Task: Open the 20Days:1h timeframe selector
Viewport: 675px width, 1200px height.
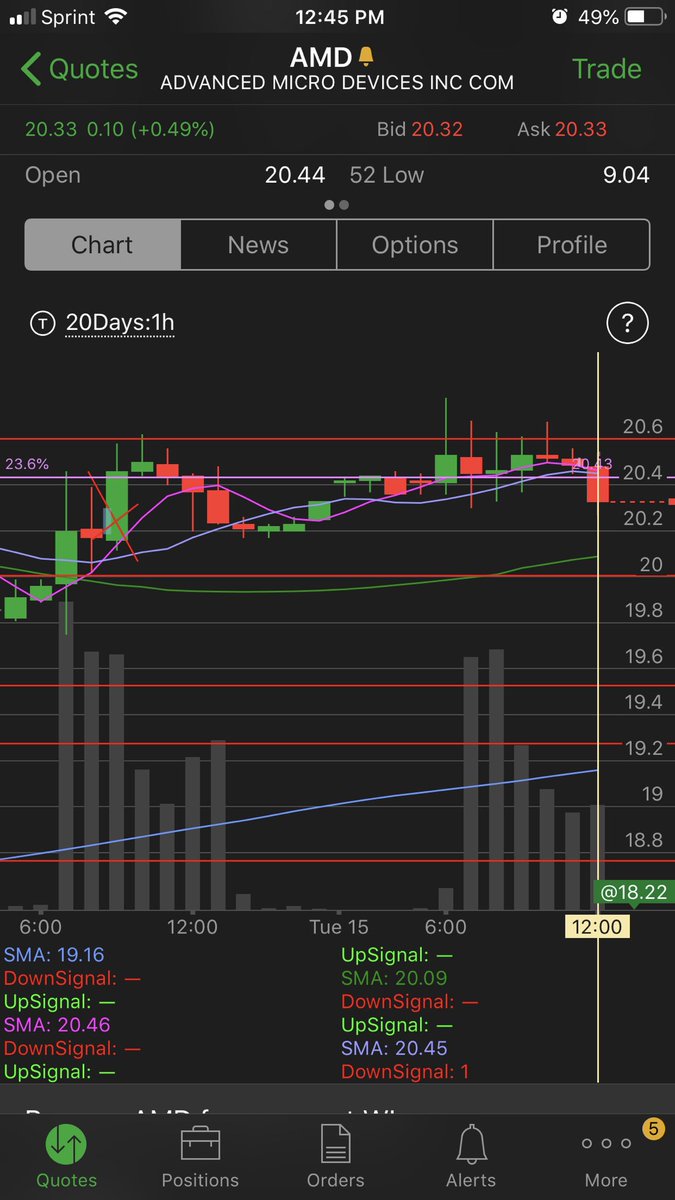Action: click(120, 323)
